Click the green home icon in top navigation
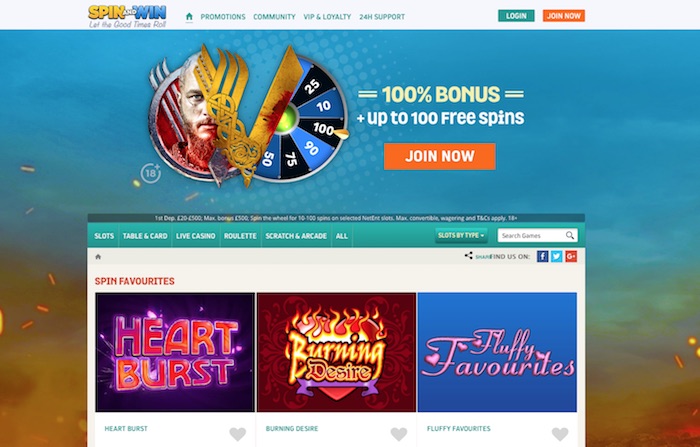Image resolution: width=700 pixels, height=447 pixels. tap(189, 17)
